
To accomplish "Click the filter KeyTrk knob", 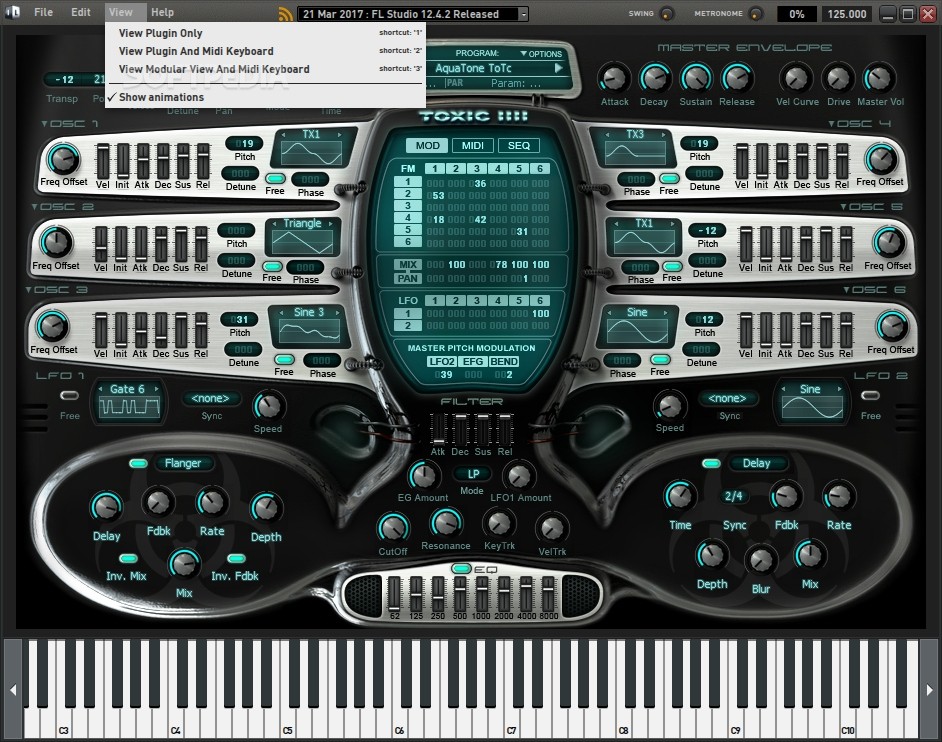I will (499, 523).
